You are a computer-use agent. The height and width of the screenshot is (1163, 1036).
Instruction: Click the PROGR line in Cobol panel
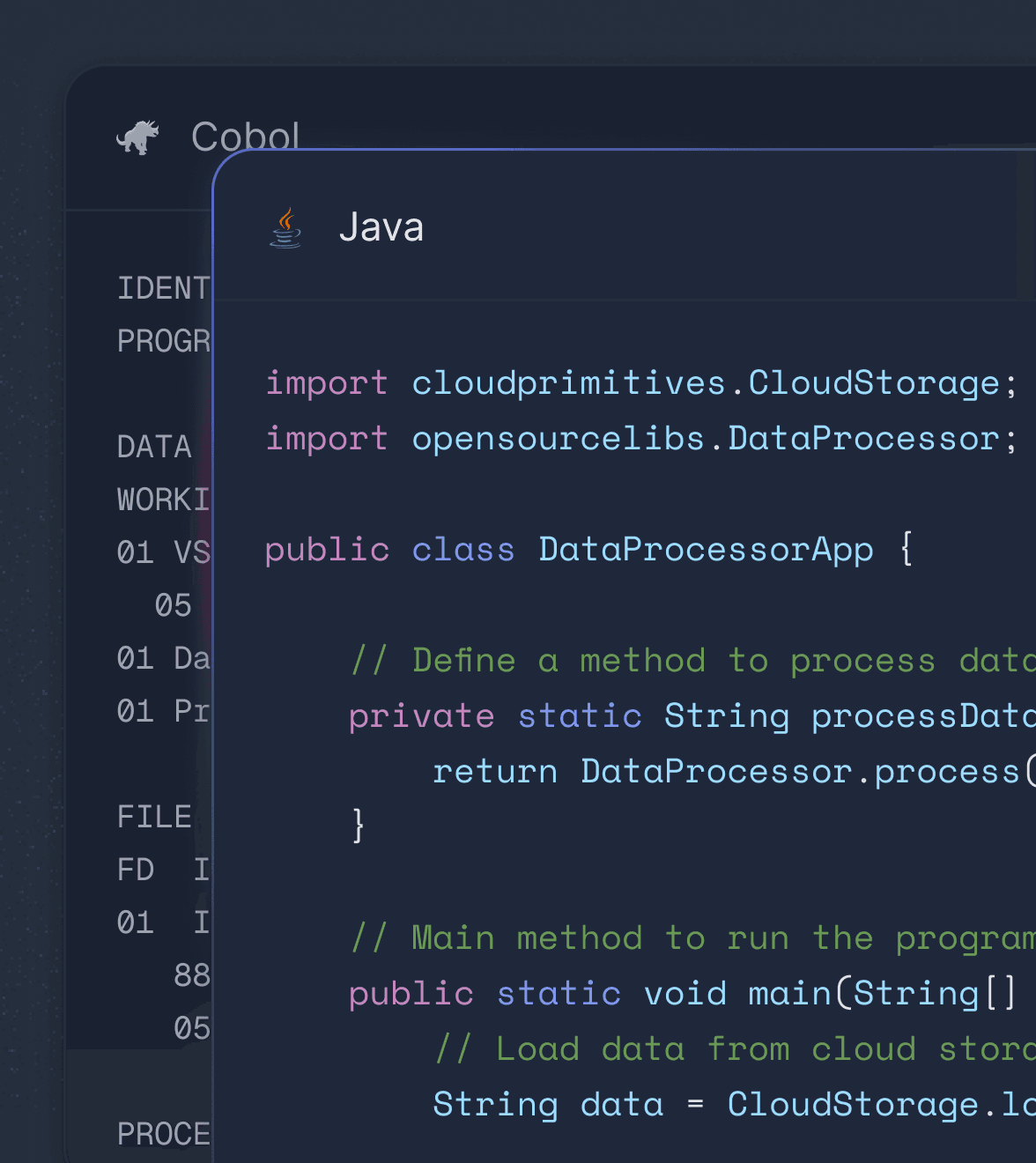tap(163, 341)
